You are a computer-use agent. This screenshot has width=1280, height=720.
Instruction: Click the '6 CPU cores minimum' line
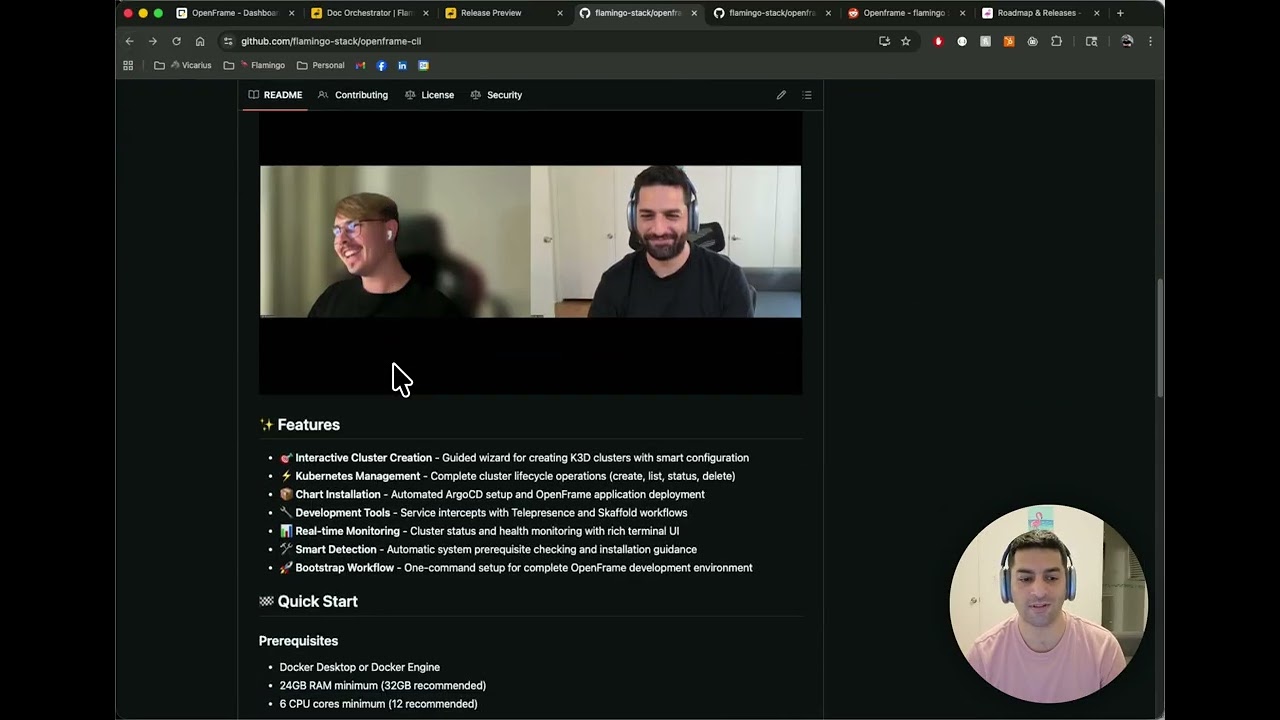(x=379, y=704)
